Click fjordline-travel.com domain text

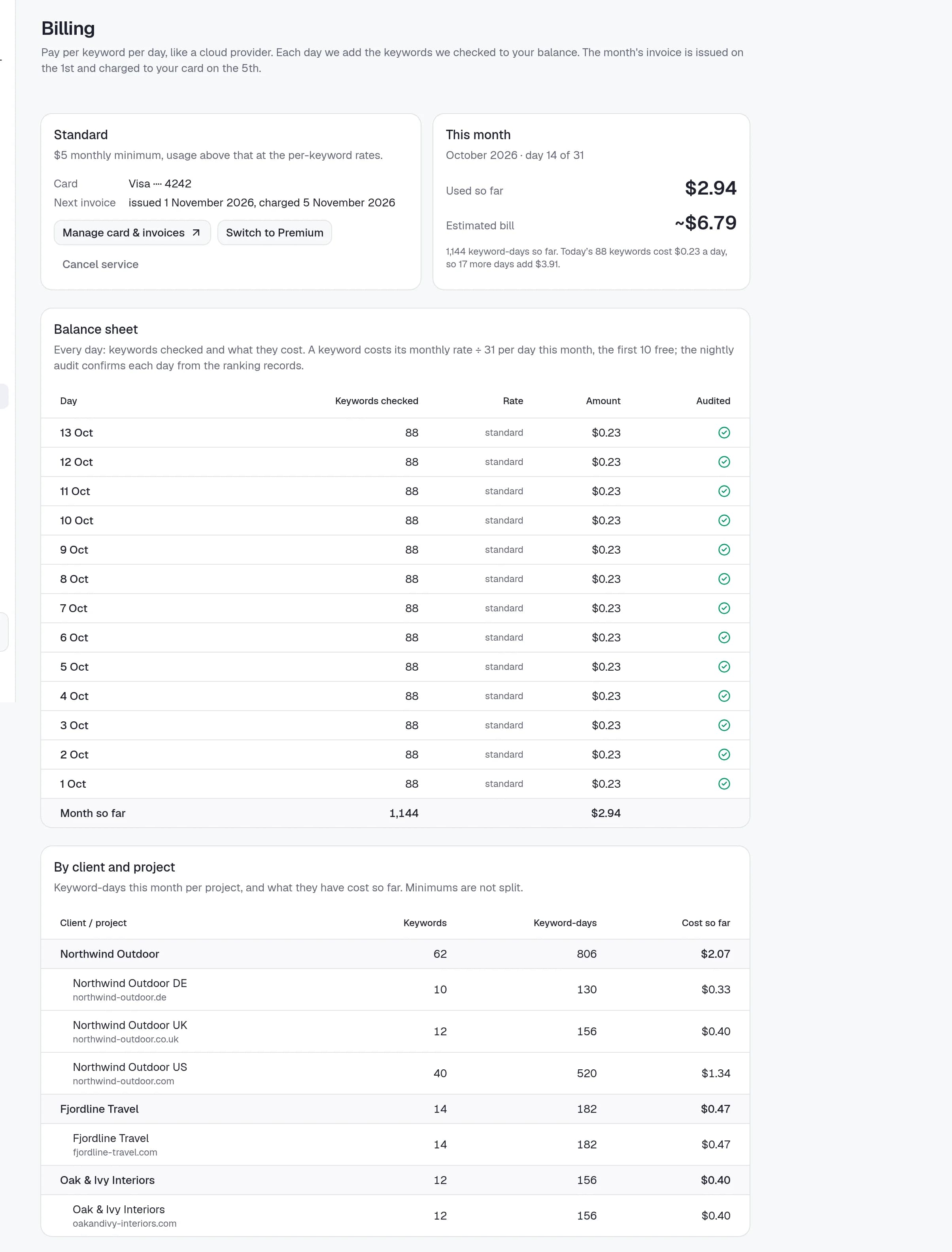click(x=115, y=1152)
